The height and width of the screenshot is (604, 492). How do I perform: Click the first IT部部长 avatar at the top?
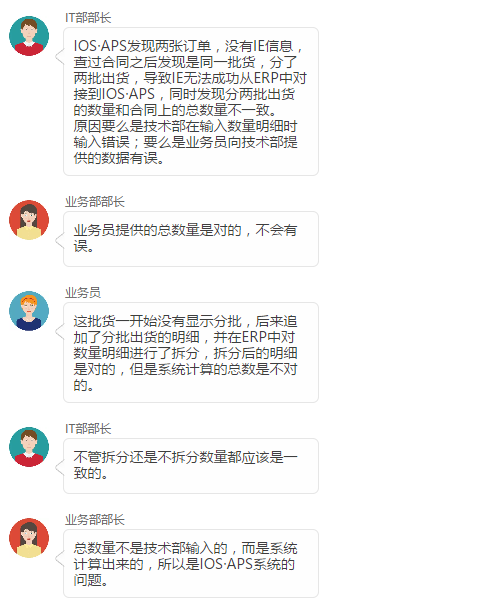(x=29, y=36)
